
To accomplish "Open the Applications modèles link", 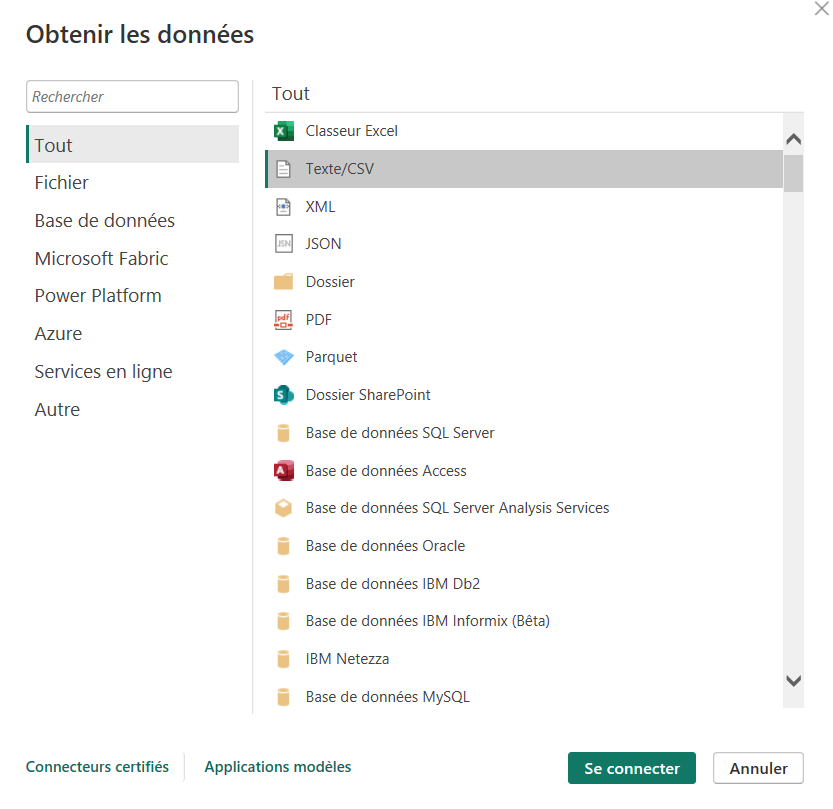I will (278, 767).
